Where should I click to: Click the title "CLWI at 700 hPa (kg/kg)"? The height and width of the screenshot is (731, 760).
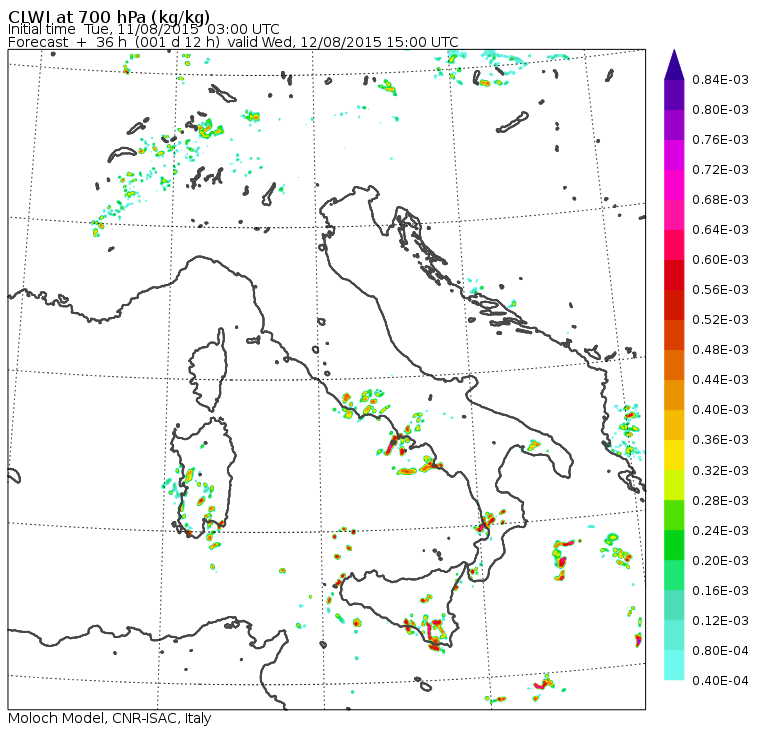[x=109, y=17]
